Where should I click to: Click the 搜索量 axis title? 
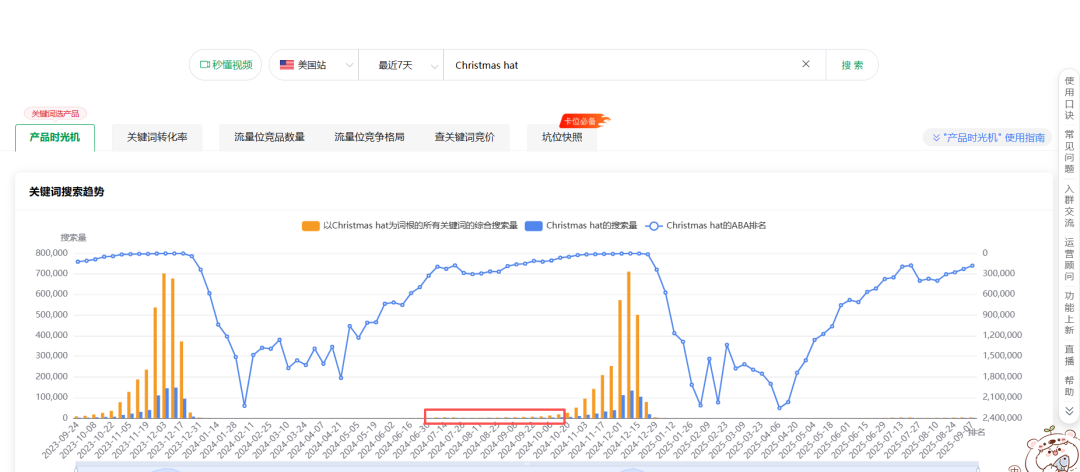coord(73,237)
